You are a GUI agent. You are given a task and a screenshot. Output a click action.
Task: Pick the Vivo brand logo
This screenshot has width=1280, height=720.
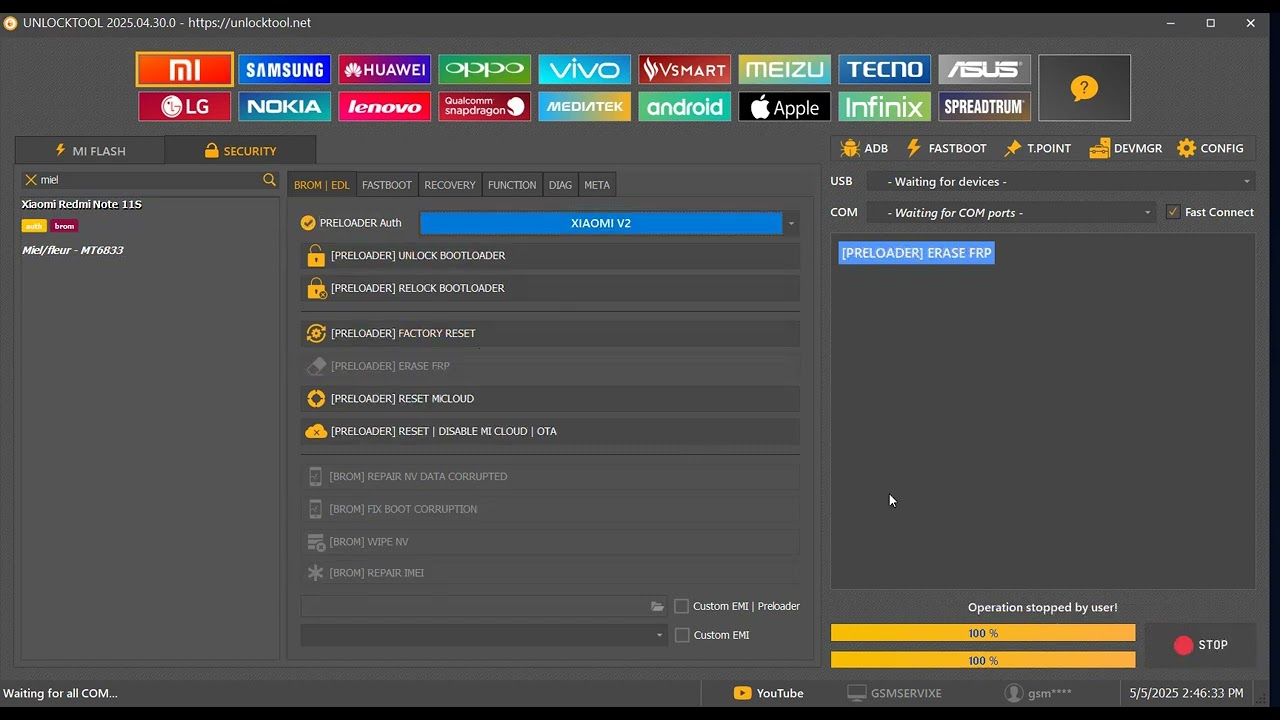(x=585, y=69)
